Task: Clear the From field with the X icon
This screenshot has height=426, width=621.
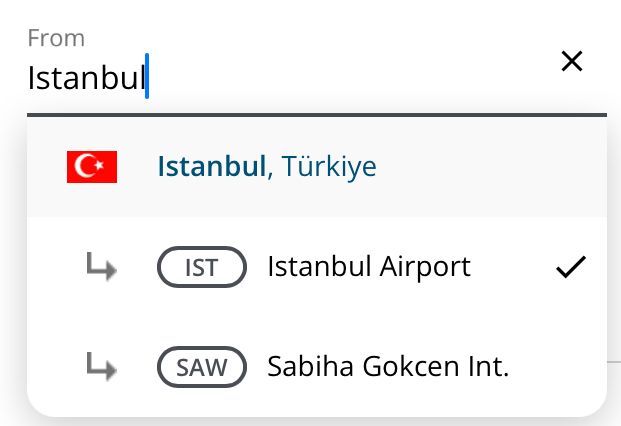Action: point(572,61)
